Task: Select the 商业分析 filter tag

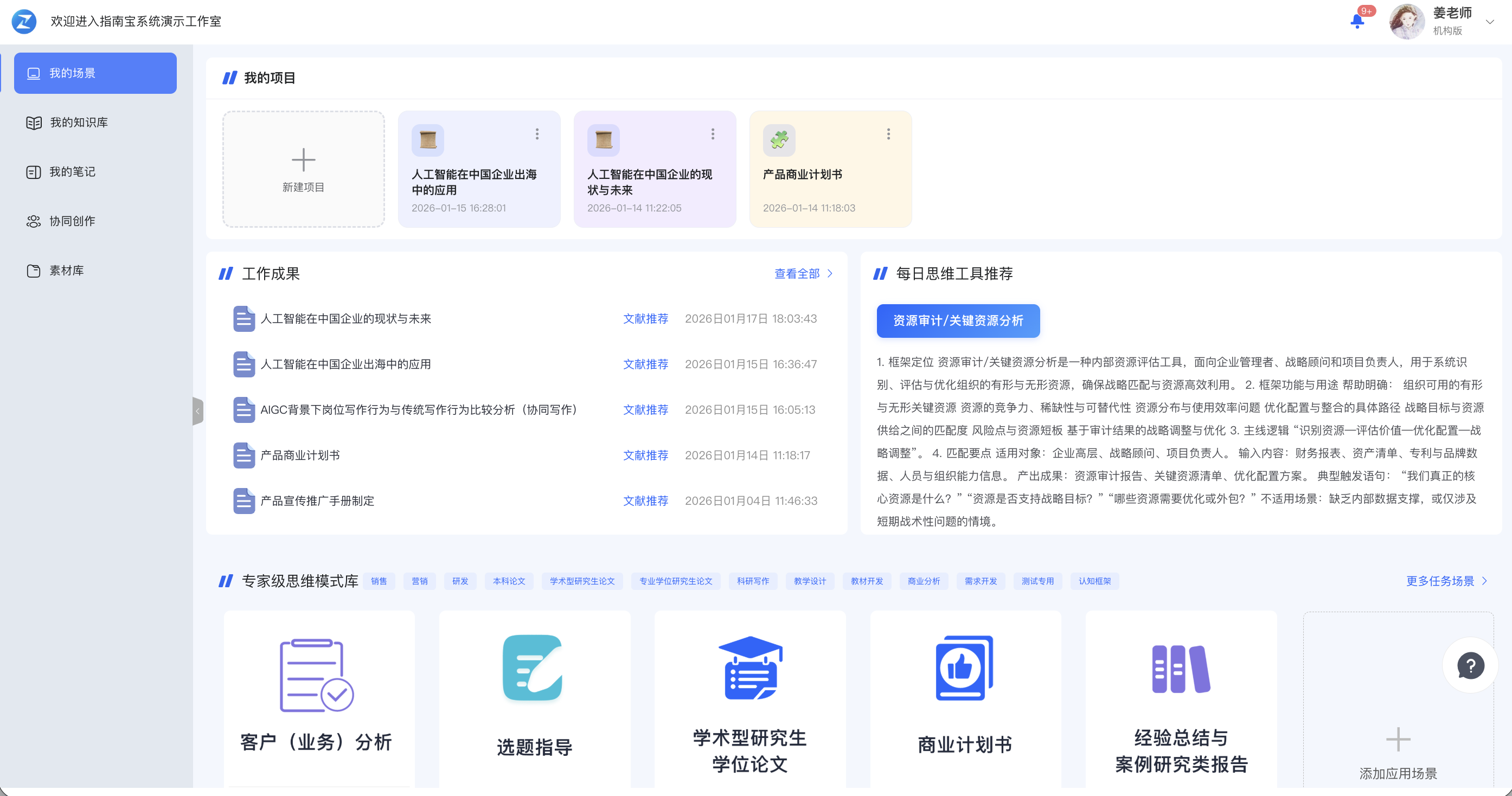Action: pos(923,581)
